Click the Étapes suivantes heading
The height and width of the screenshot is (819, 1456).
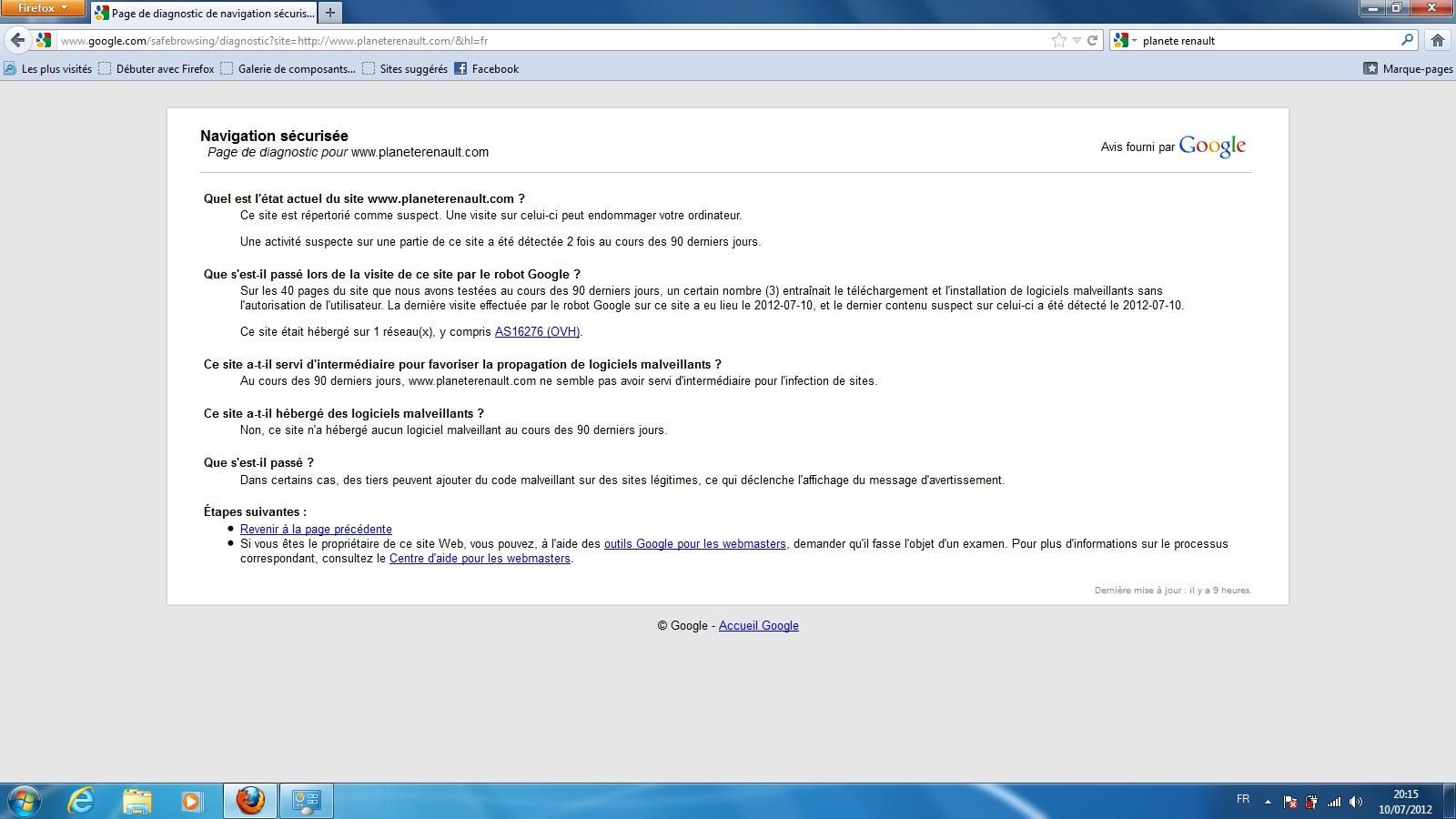[x=255, y=512]
